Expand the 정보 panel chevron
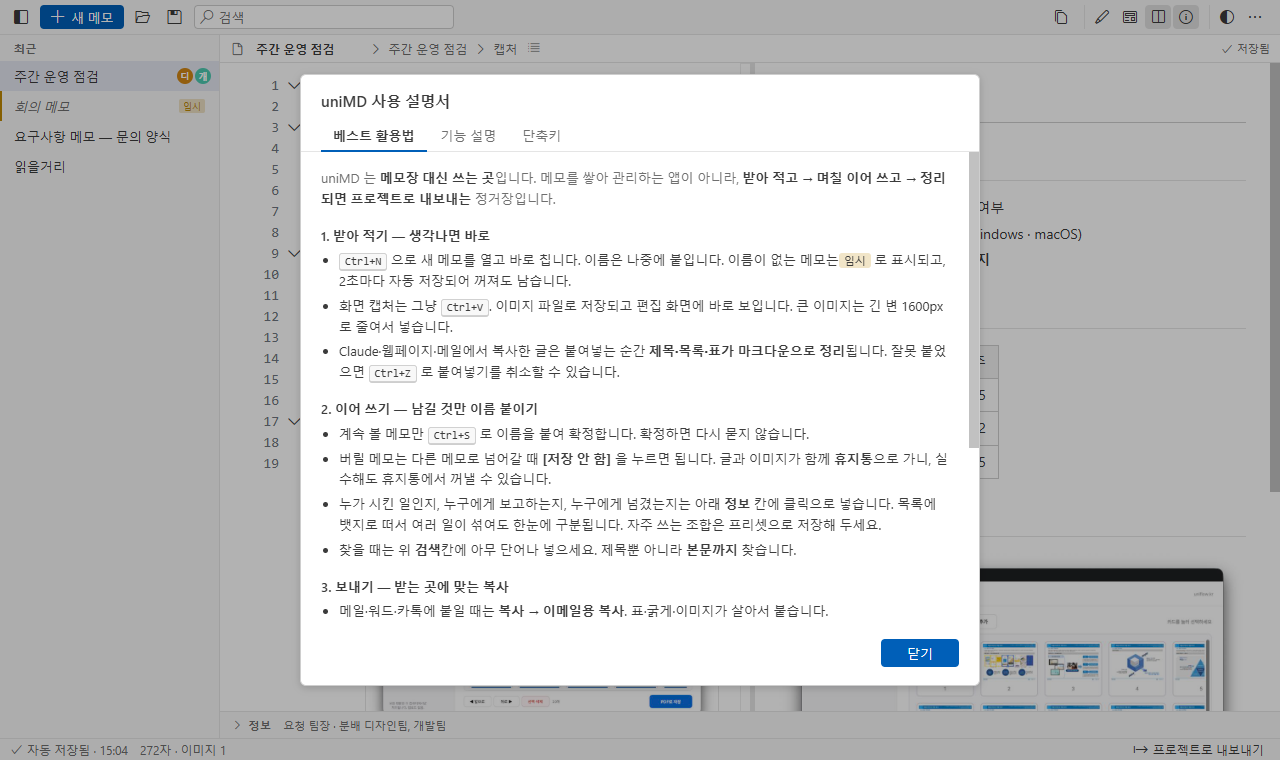Viewport: 1280px width, 760px height. (236, 725)
